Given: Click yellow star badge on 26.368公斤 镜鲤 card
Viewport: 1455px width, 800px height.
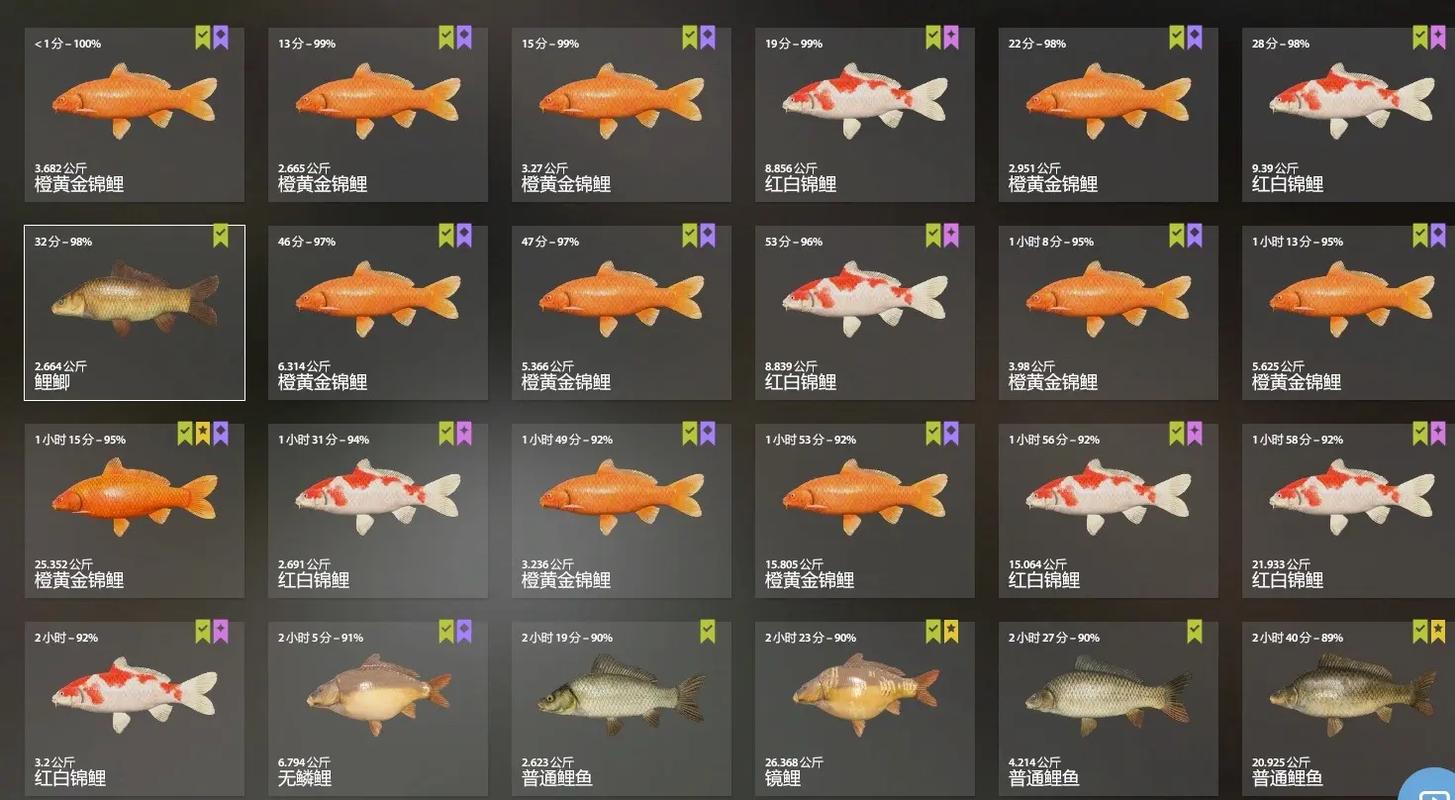Looking at the screenshot, I should (x=951, y=631).
